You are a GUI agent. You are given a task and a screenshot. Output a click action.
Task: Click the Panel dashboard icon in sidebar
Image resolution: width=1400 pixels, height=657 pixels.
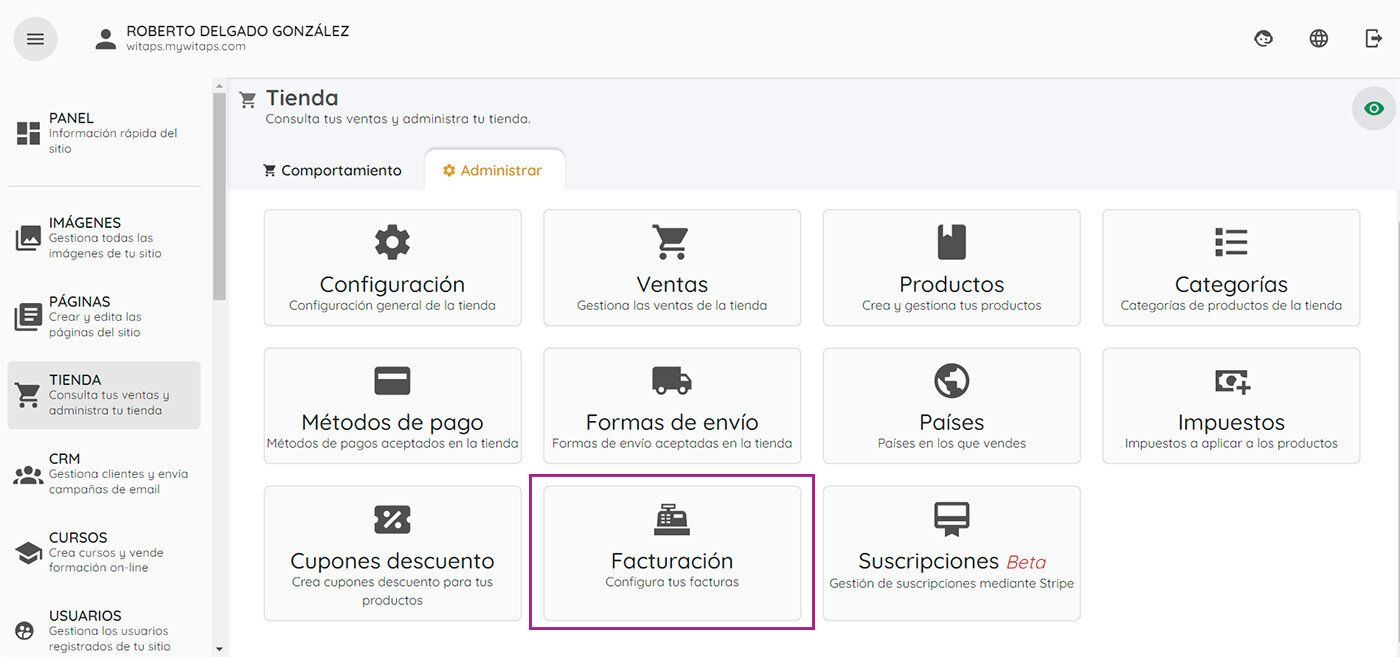click(x=28, y=133)
